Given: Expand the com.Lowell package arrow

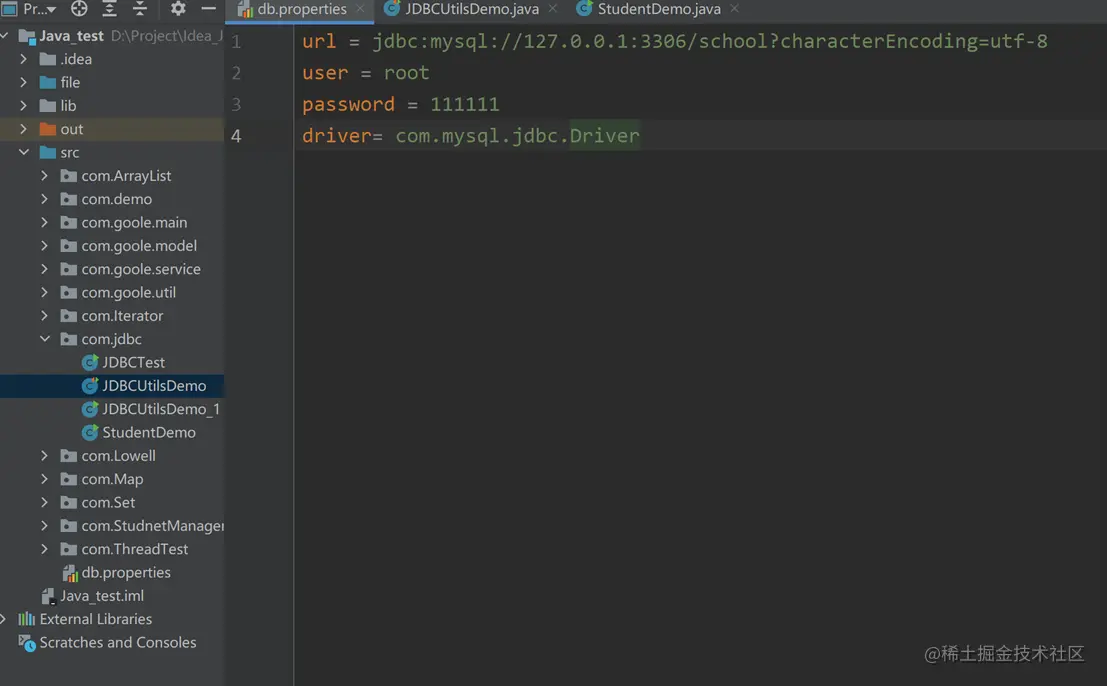Looking at the screenshot, I should [44, 455].
